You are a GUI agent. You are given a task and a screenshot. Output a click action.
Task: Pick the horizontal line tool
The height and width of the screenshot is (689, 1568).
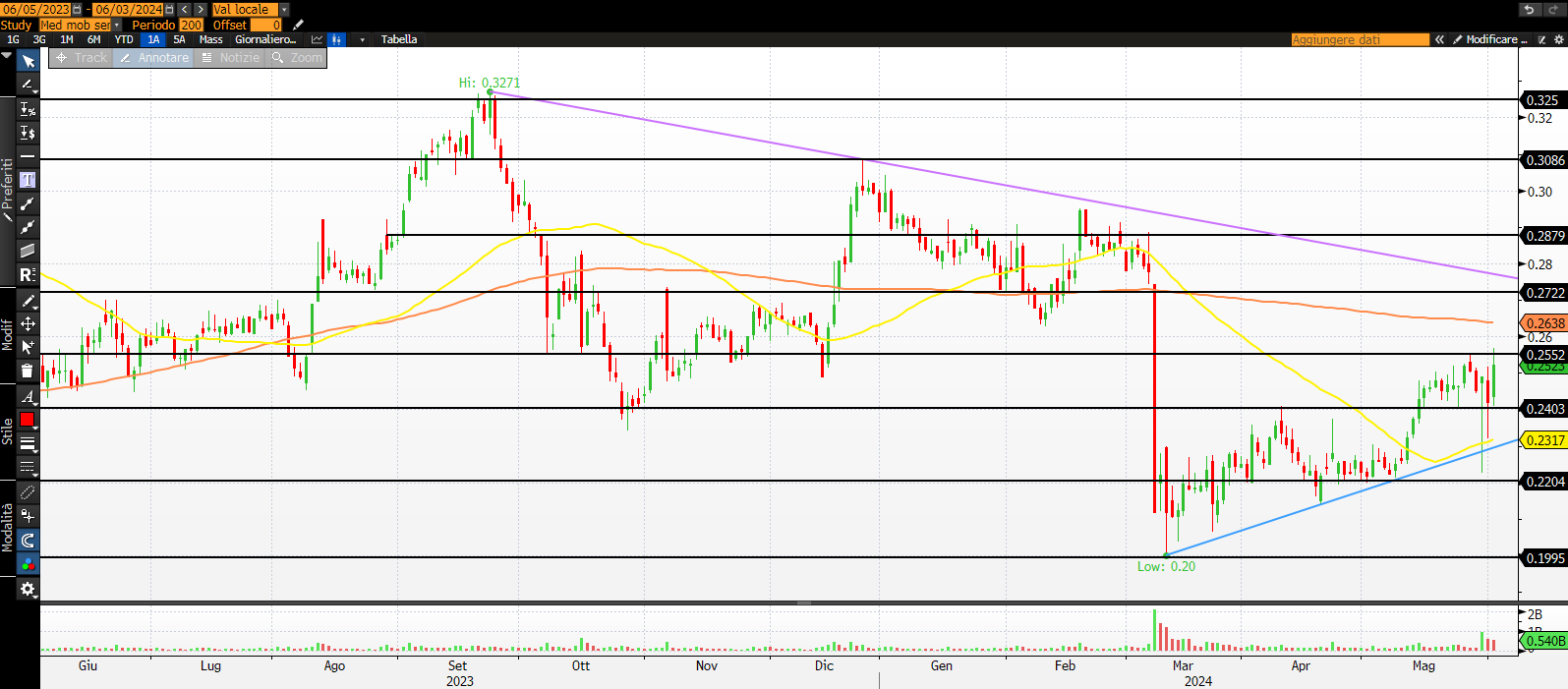pos(28,156)
